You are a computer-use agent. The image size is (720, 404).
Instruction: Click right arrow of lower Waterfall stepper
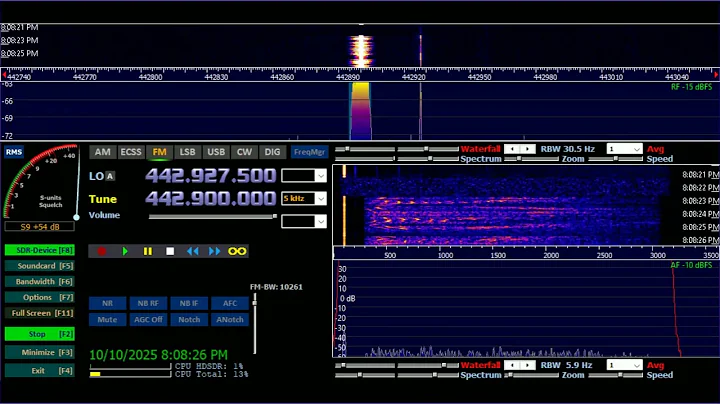tap(528, 365)
